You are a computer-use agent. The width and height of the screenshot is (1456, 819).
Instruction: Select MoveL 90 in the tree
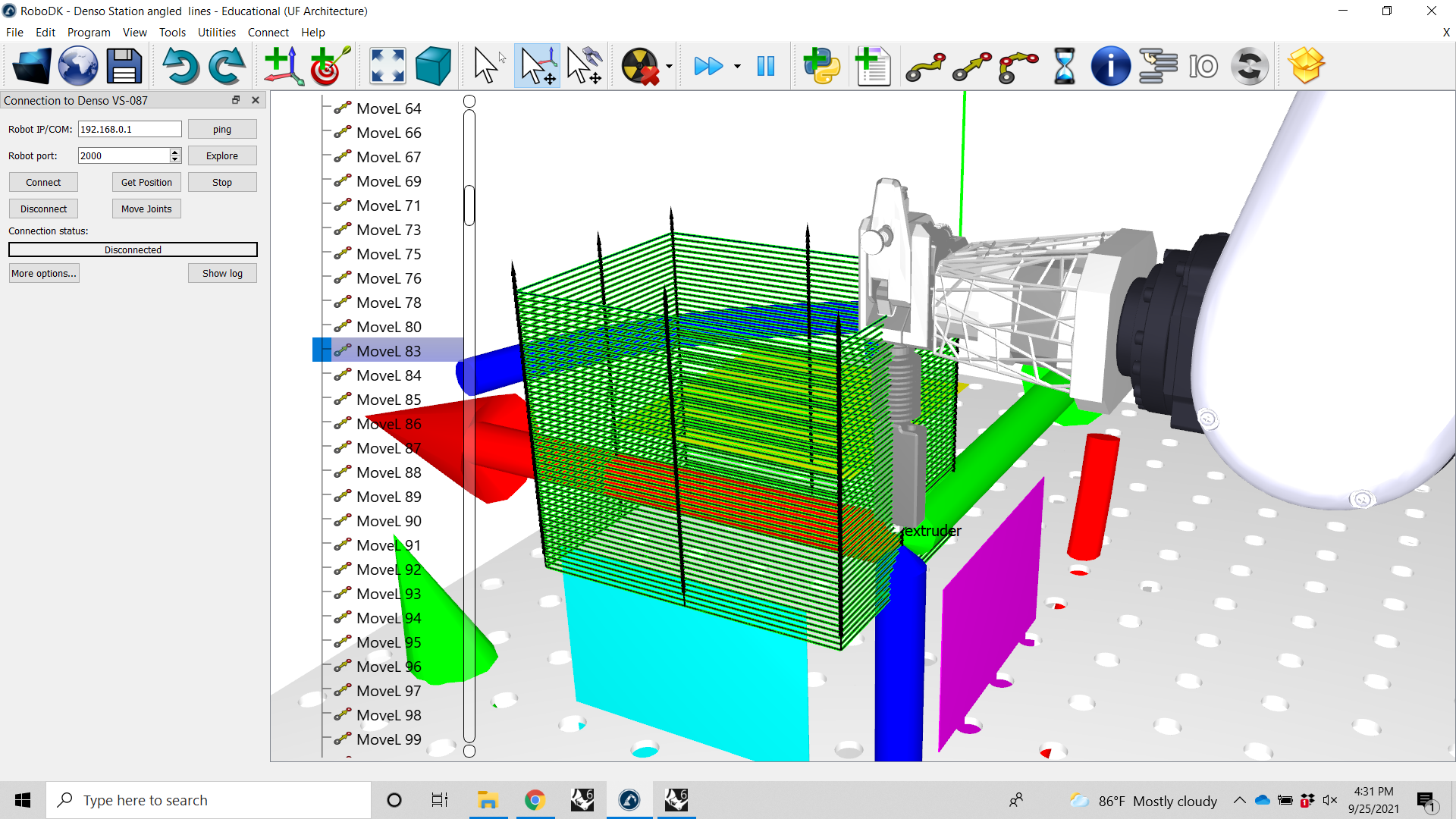click(x=388, y=521)
